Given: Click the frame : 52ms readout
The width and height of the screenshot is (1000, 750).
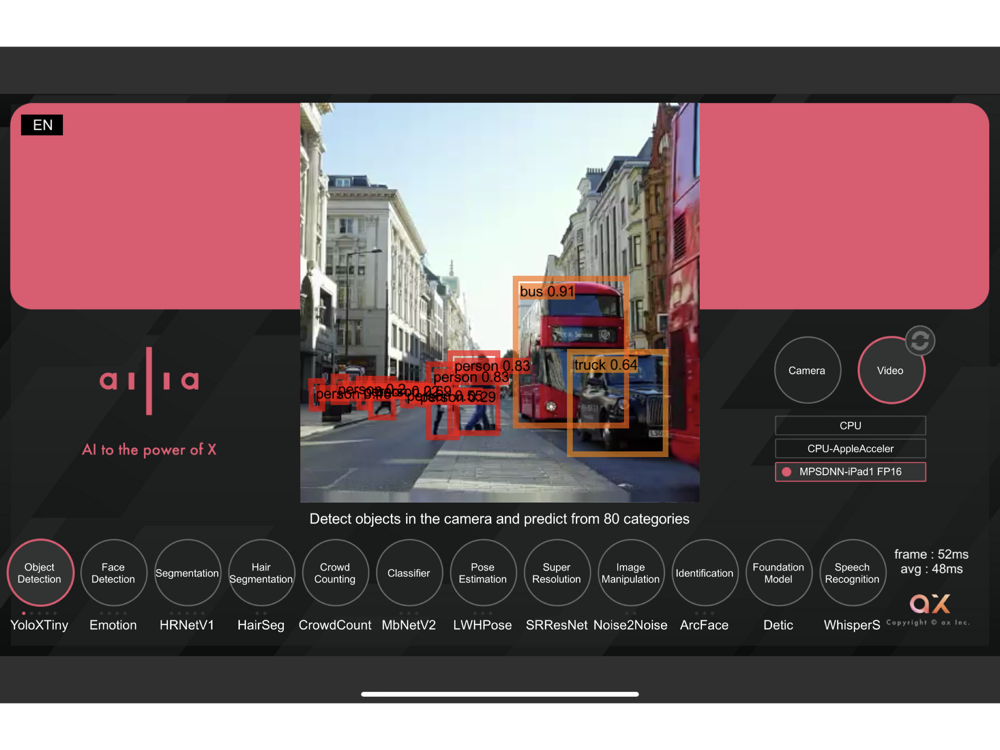Looking at the screenshot, I should point(931,554).
